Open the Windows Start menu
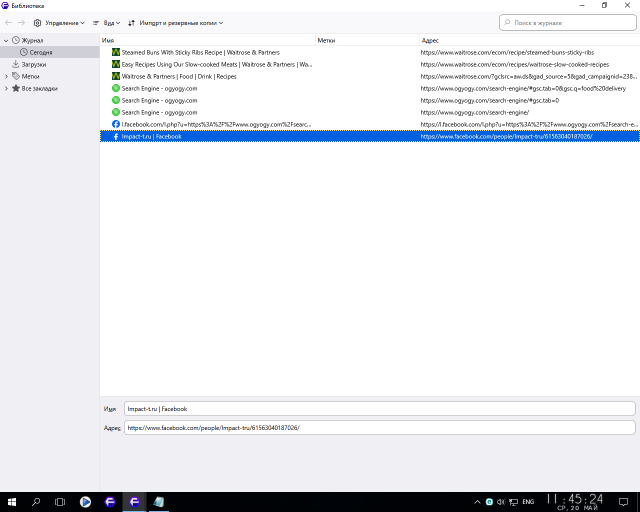 click(x=11, y=502)
